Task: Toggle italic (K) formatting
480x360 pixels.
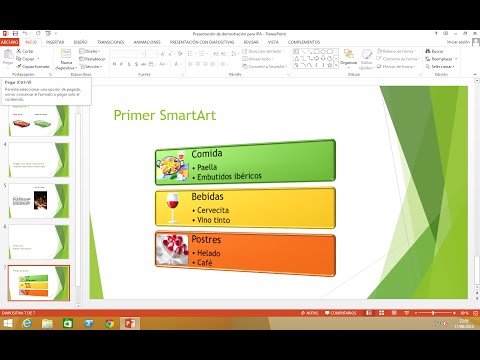Action: pyautogui.click(x=121, y=64)
